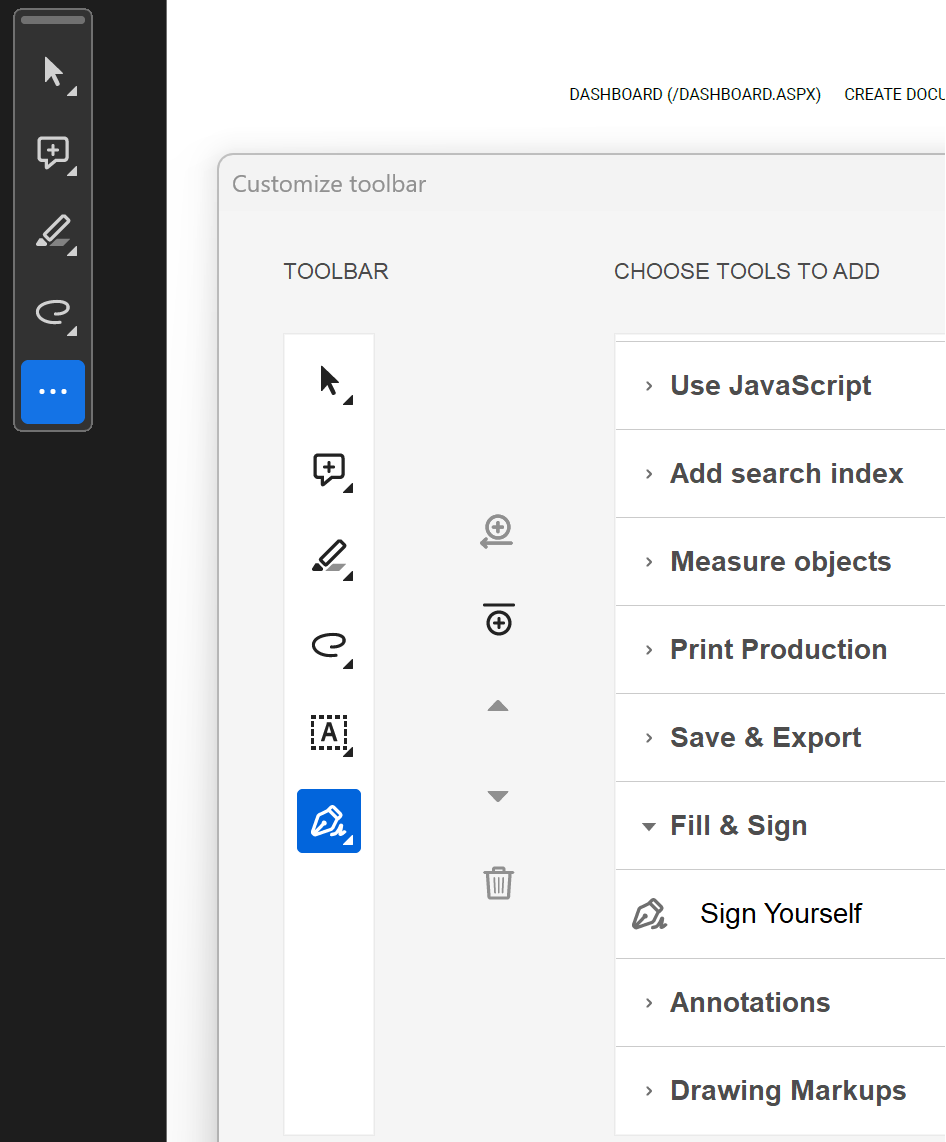Select the Lasso draw tool in floating toolbar

pyautogui.click(x=52, y=312)
